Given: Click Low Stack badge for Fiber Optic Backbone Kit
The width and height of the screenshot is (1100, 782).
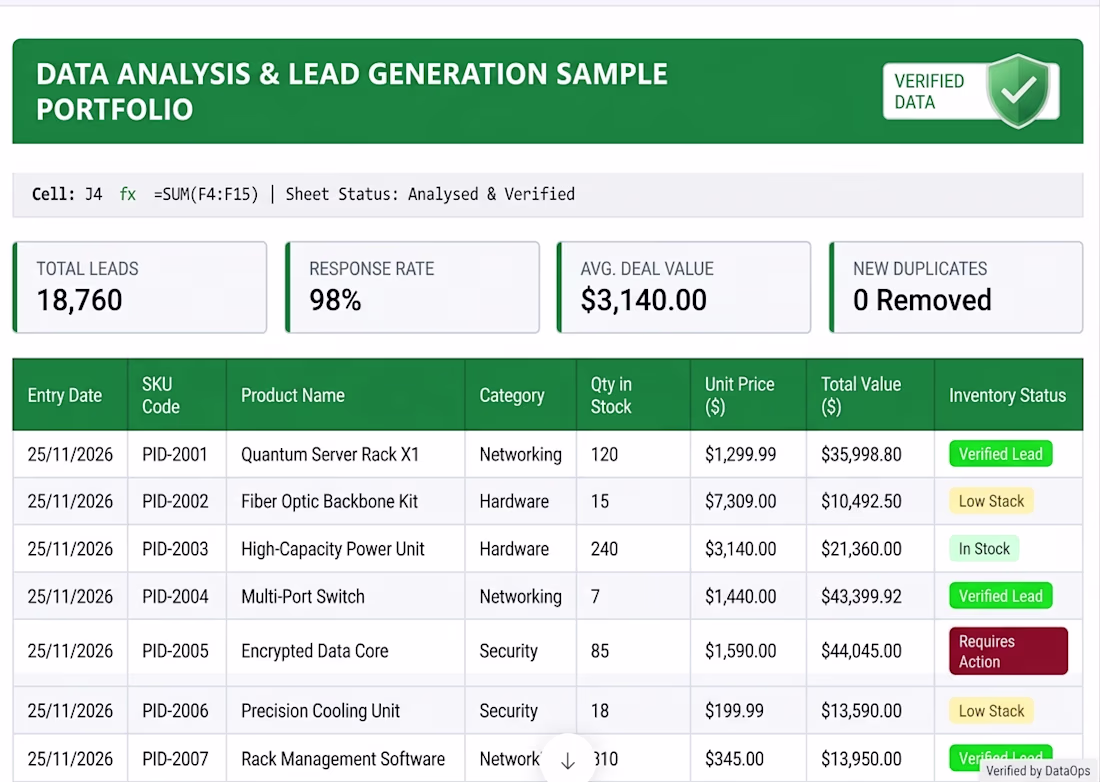Looking at the screenshot, I should pos(991,501).
